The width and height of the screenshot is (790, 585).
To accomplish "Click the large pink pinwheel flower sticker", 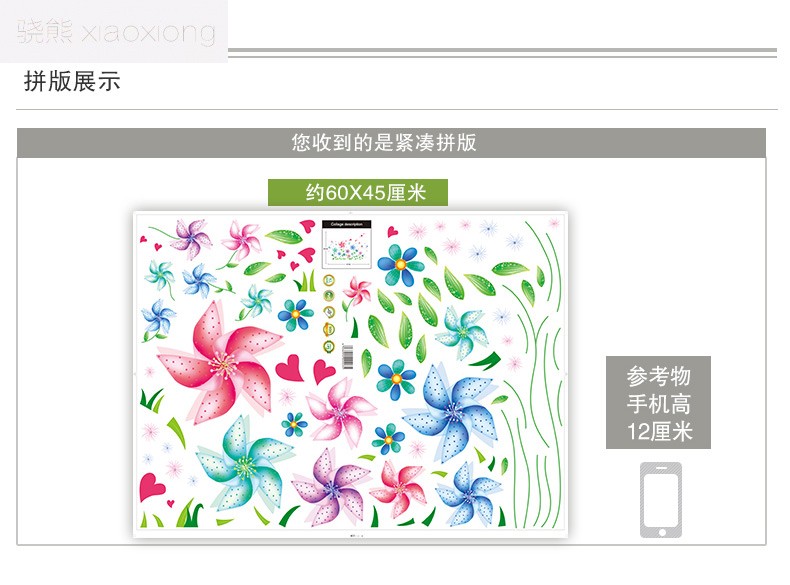I will [x=219, y=361].
